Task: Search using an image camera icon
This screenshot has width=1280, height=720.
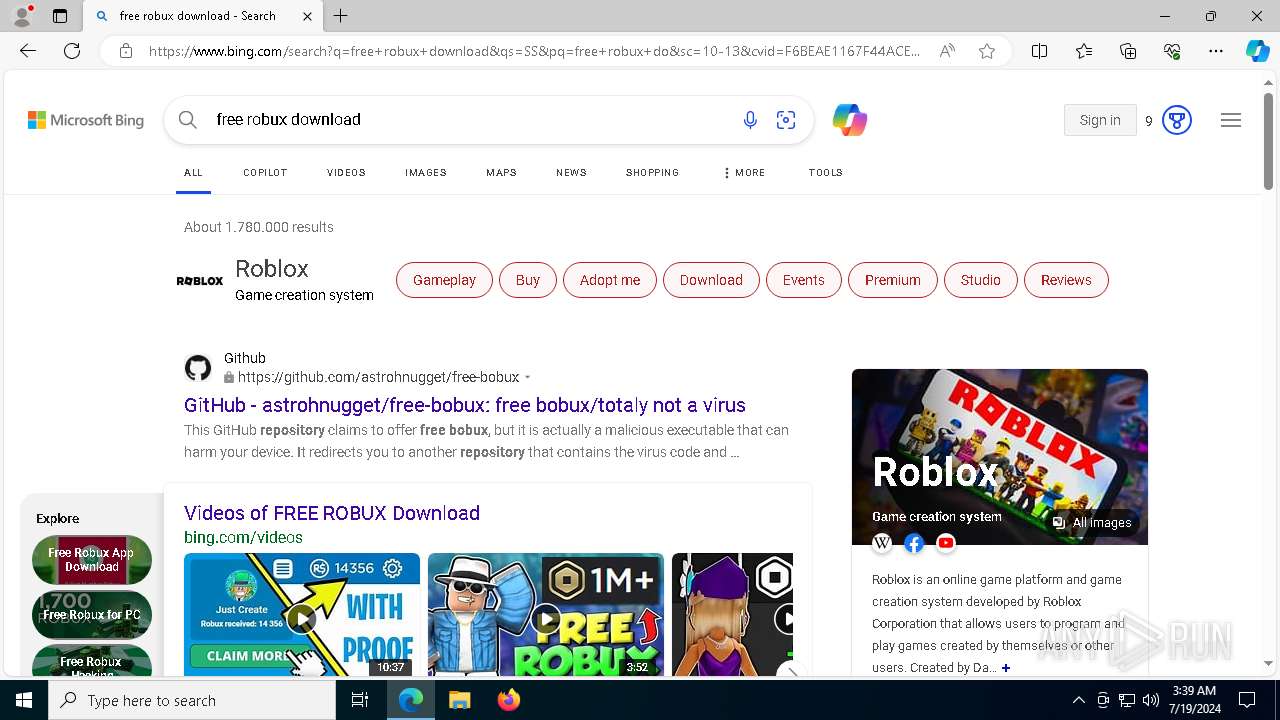Action: pos(786,120)
